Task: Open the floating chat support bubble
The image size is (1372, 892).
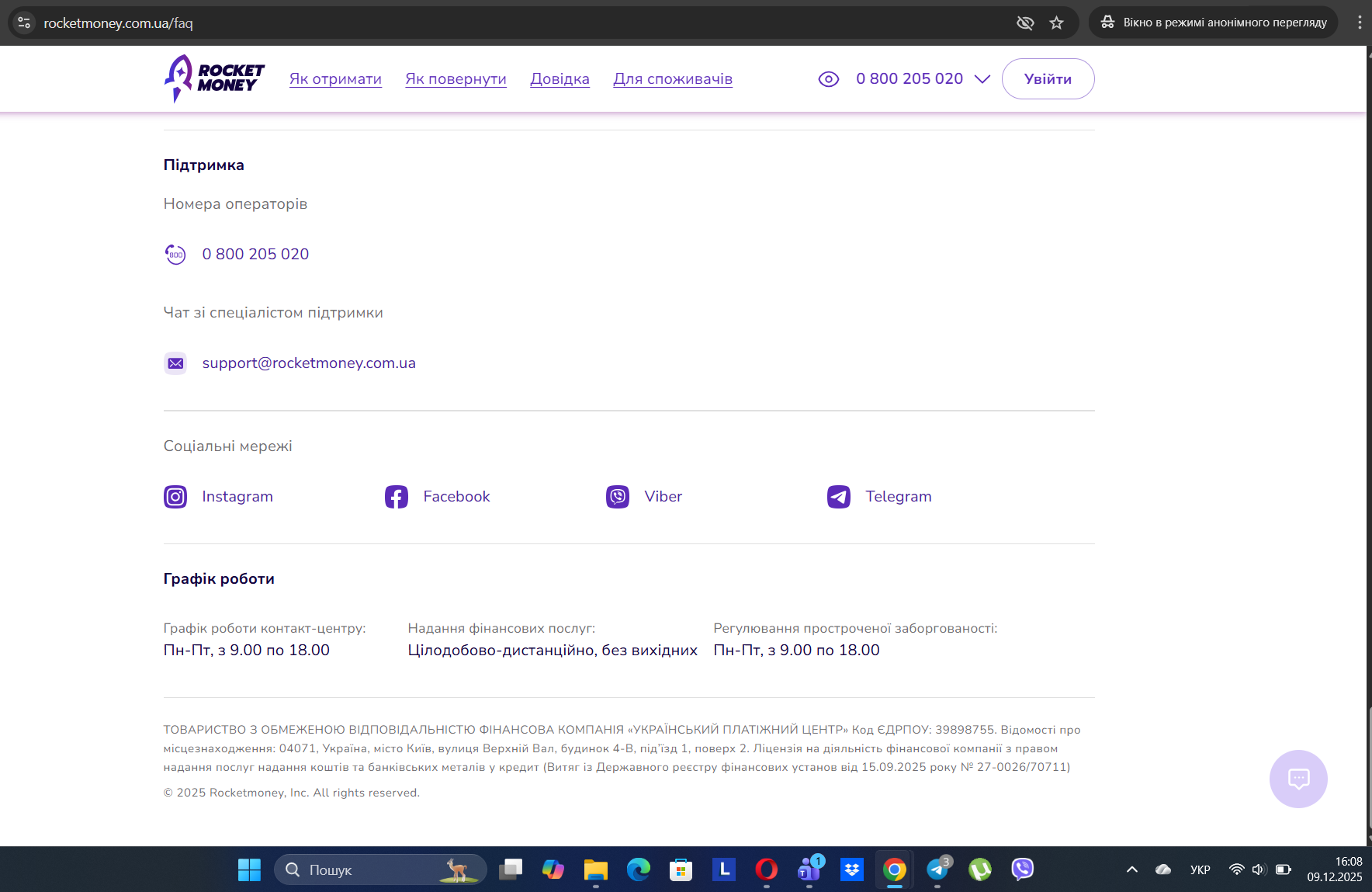Action: (x=1298, y=779)
